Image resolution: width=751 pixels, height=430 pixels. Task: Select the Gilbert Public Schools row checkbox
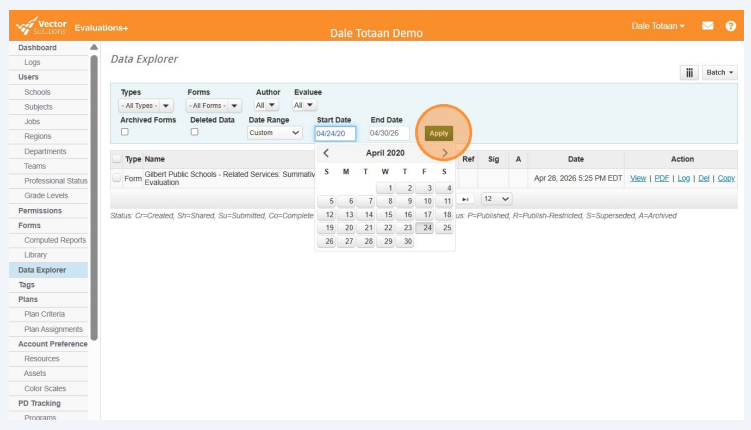[x=116, y=178]
